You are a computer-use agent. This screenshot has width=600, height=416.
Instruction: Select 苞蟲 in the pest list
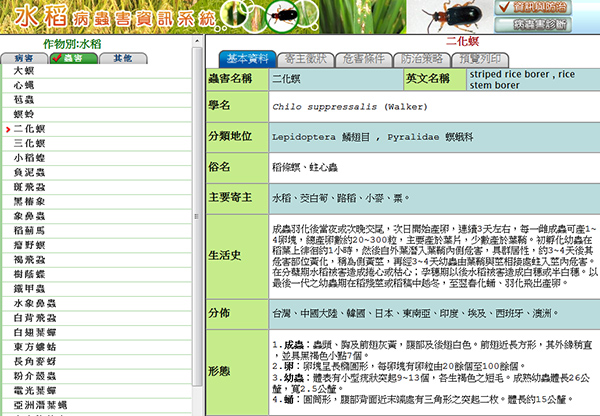click(x=24, y=100)
